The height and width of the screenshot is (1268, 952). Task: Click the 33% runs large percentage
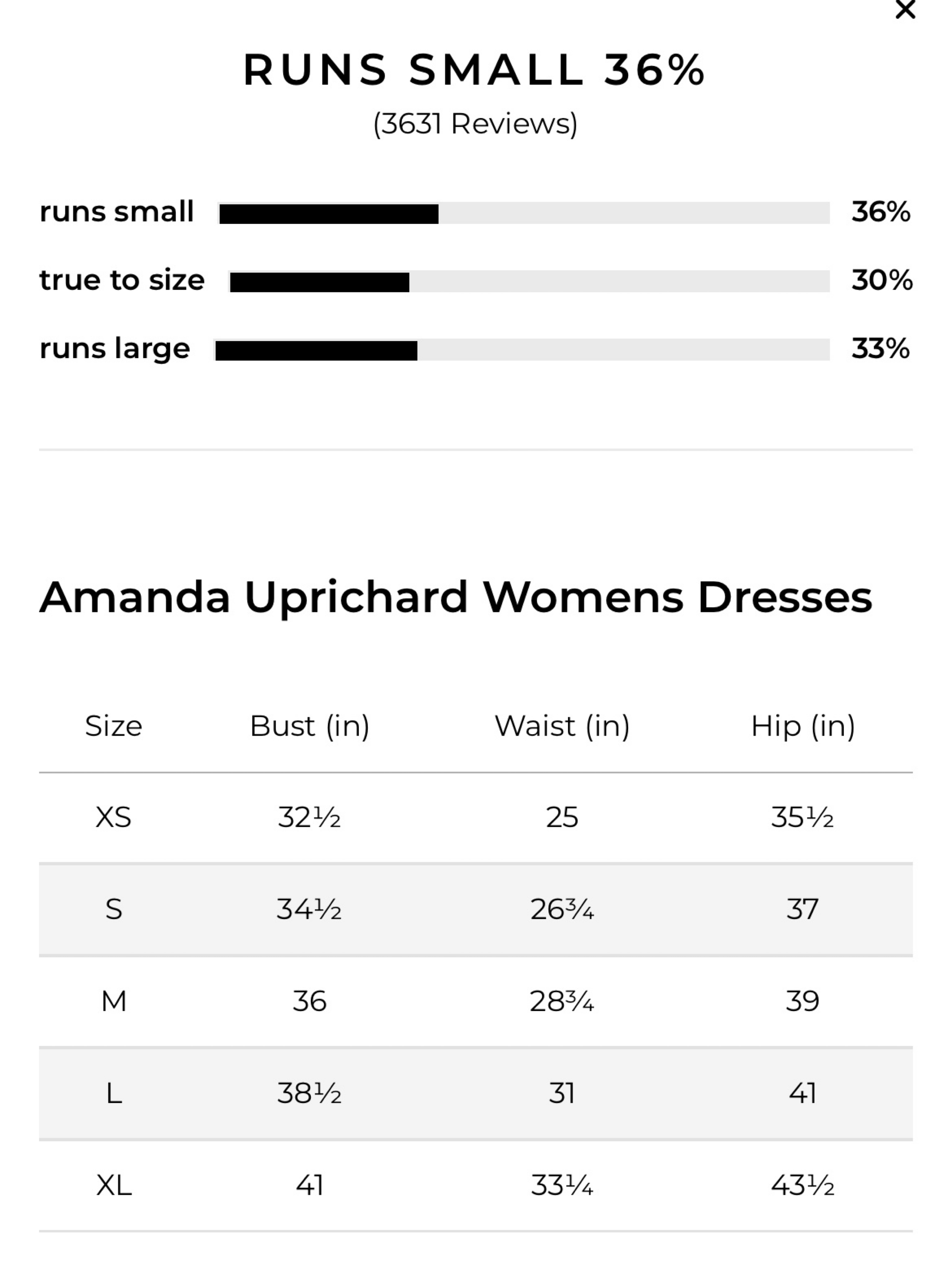click(x=880, y=348)
